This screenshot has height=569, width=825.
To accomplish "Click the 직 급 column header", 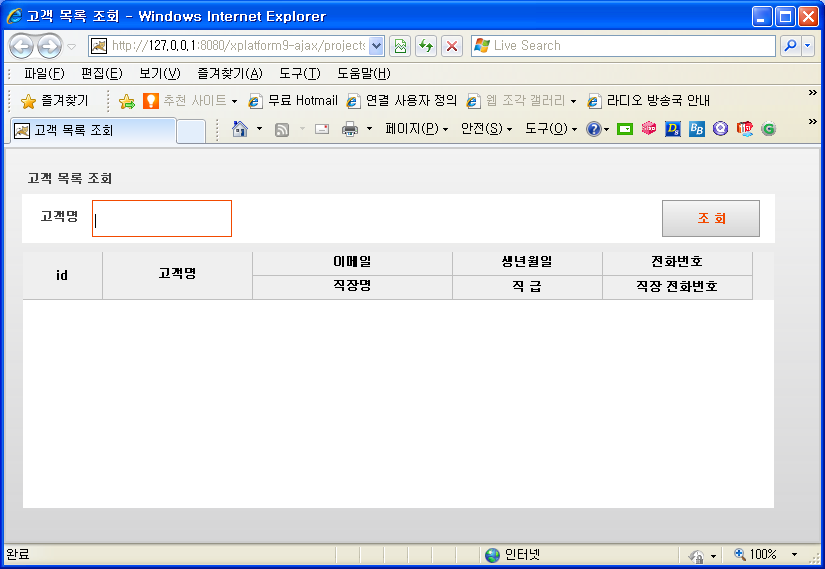I will 528,287.
